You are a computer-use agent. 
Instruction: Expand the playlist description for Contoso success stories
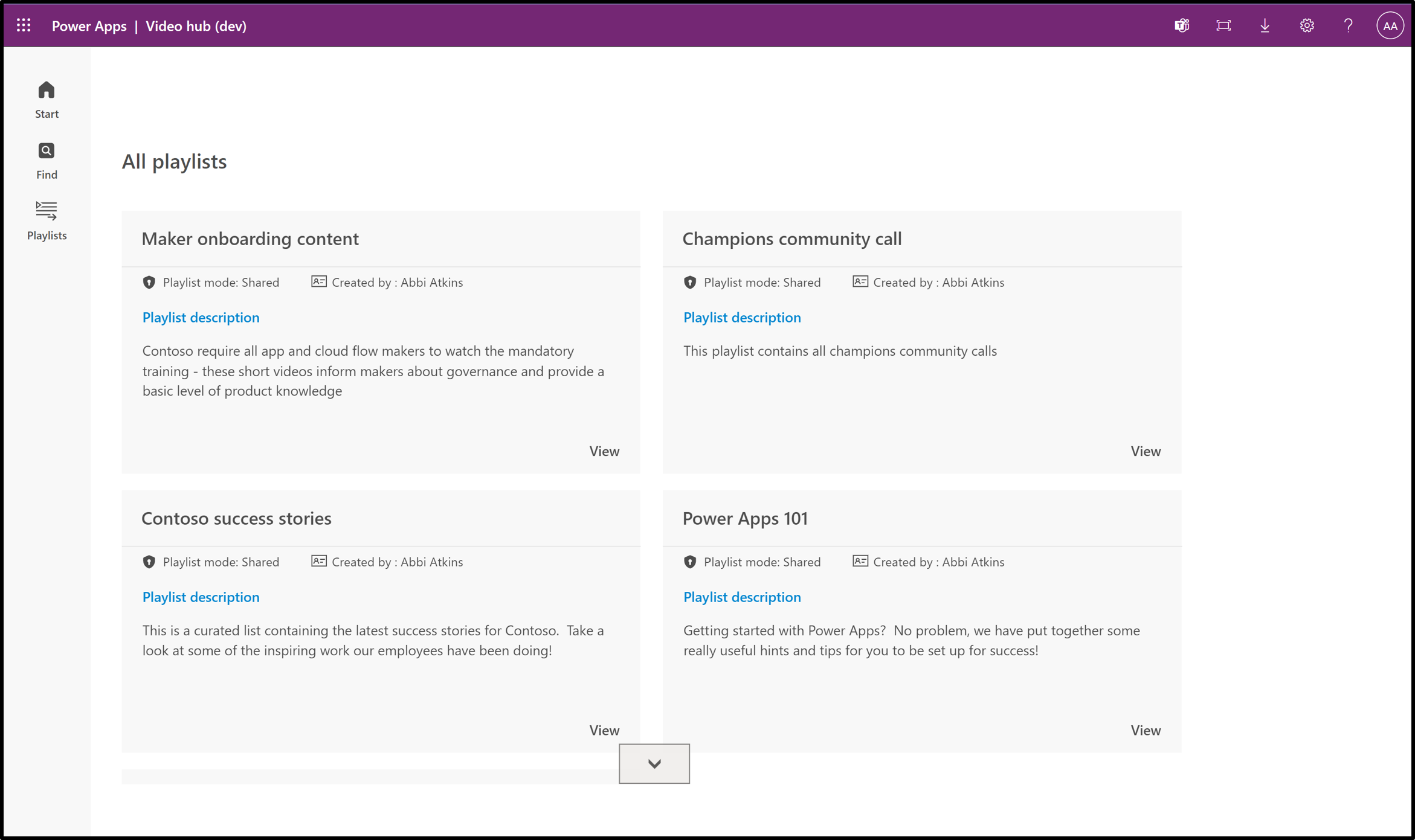coord(200,597)
